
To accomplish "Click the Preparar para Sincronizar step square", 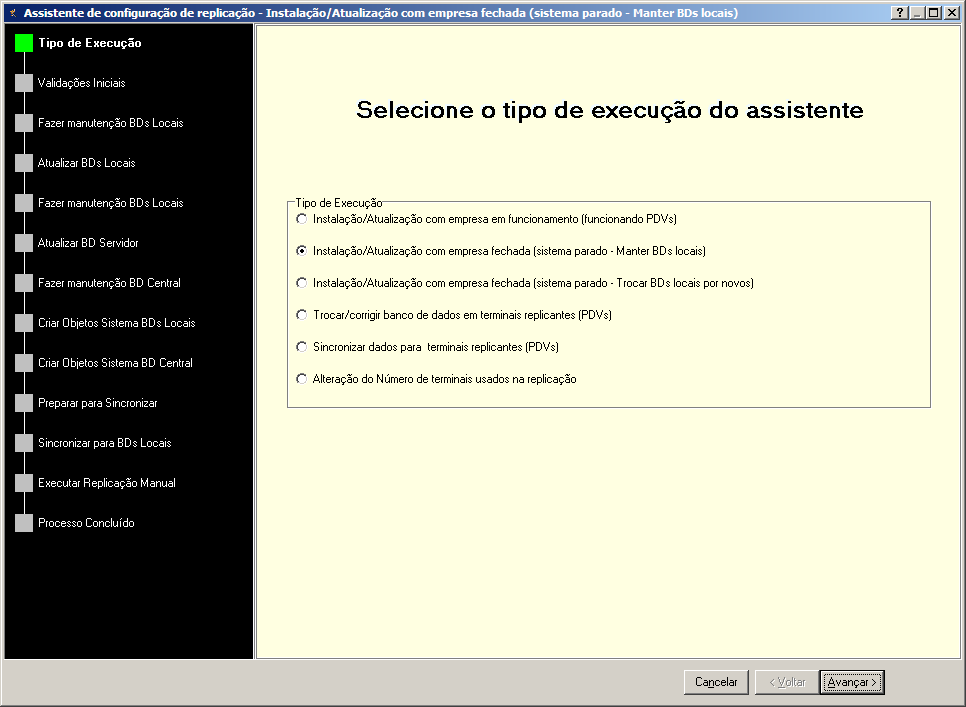I will (x=24, y=403).
